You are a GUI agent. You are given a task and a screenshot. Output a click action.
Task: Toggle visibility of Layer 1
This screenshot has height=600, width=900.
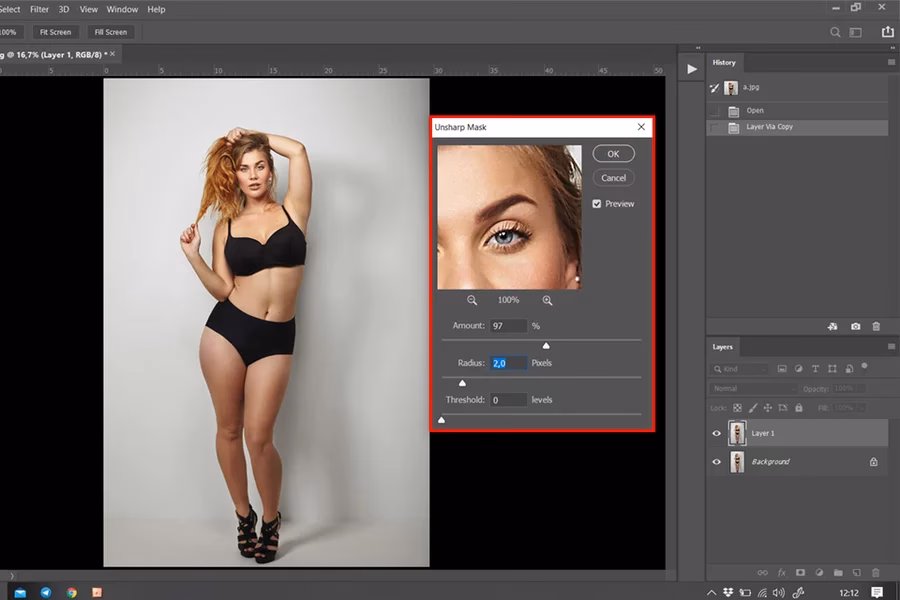pos(714,432)
